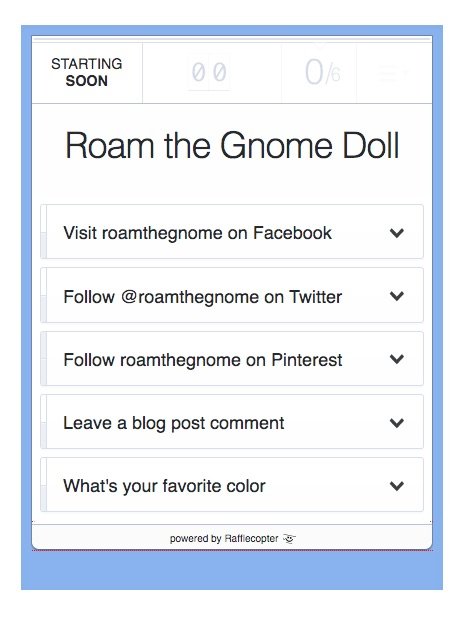Open the What's your favorite color chevron
The height and width of the screenshot is (622, 468).
(x=397, y=486)
